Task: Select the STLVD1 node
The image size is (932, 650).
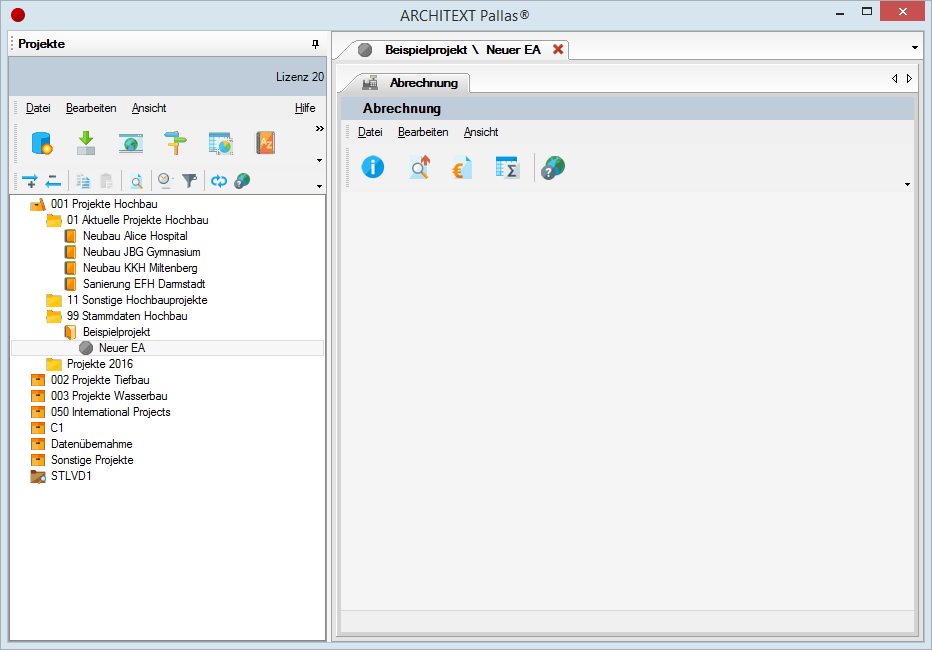Action: 71,476
